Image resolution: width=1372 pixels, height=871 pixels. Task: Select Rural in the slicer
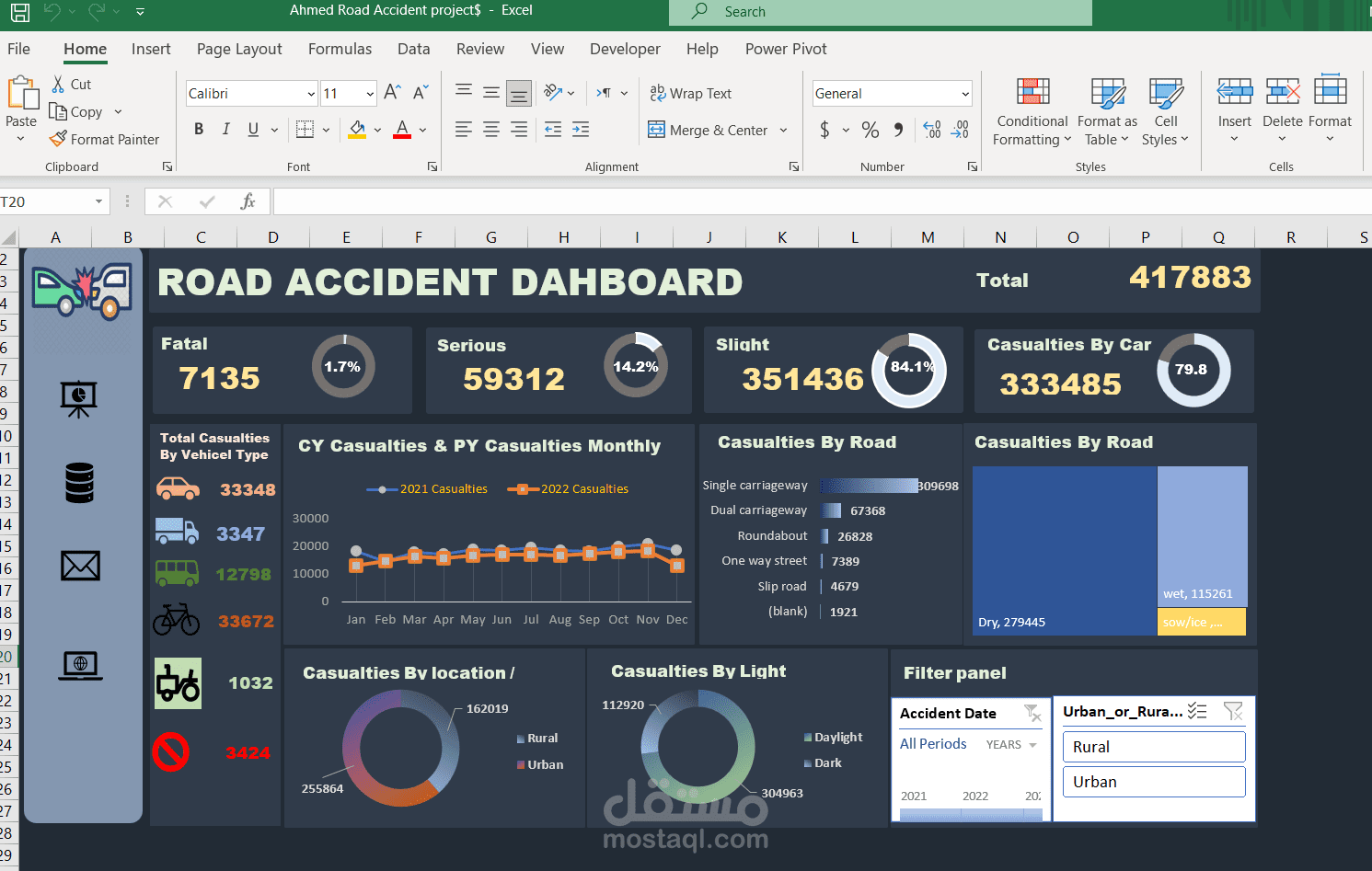tap(1154, 747)
